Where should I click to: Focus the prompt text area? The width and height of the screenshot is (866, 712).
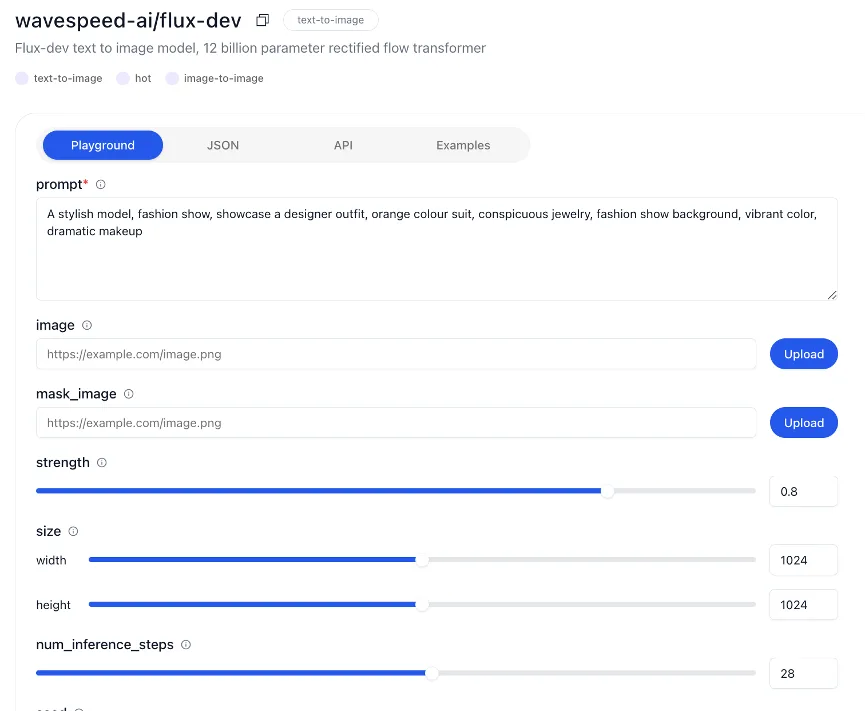click(437, 249)
